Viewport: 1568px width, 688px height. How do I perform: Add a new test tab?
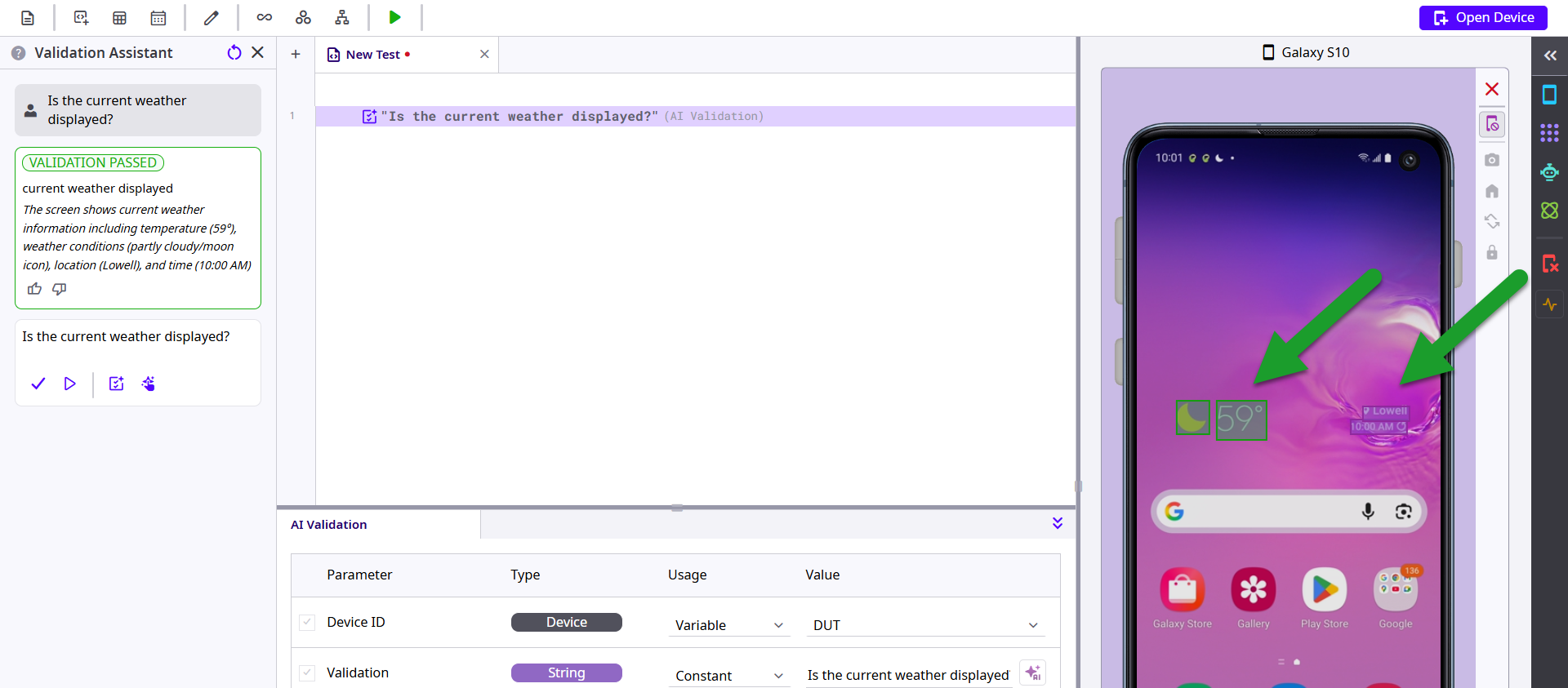[x=296, y=55]
